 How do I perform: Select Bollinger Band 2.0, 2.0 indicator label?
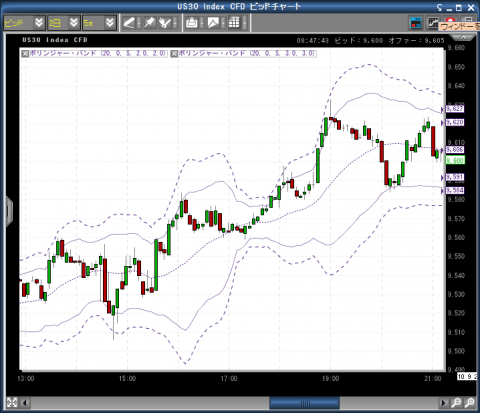[98, 53]
